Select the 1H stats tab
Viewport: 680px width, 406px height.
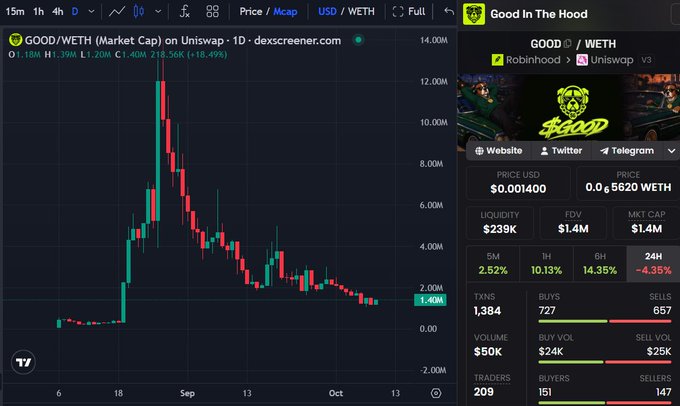546,264
